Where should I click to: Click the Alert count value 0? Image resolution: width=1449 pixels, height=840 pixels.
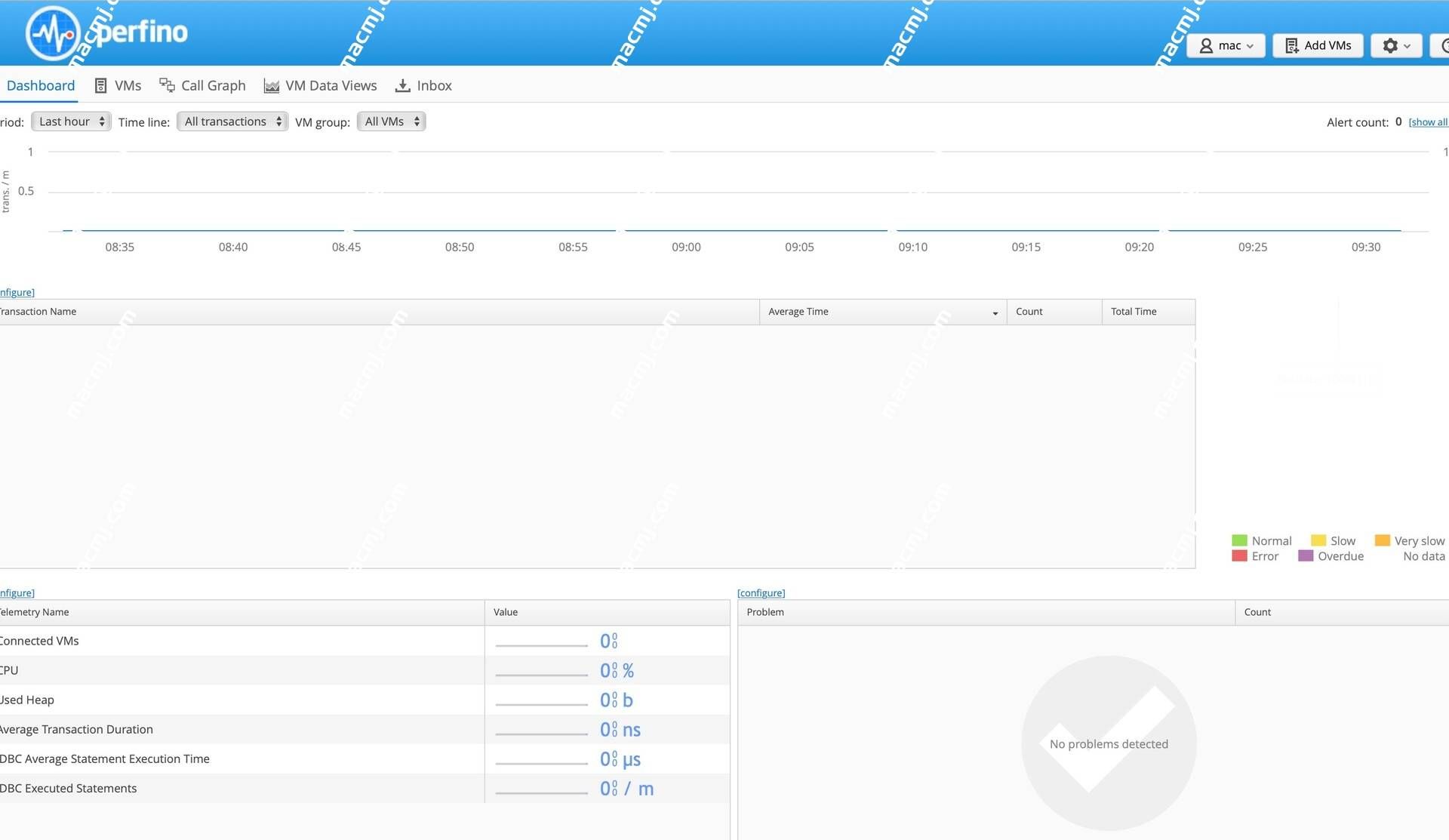tap(1398, 122)
